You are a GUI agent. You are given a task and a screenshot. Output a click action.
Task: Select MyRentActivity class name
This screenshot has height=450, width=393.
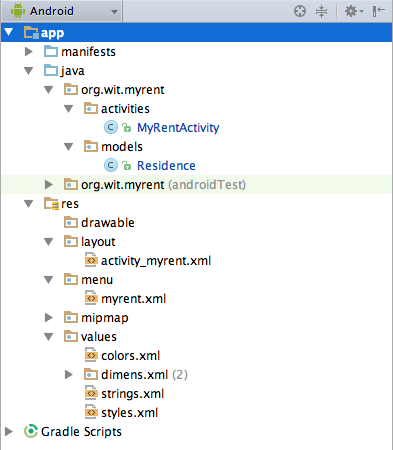pyautogui.click(x=178, y=128)
